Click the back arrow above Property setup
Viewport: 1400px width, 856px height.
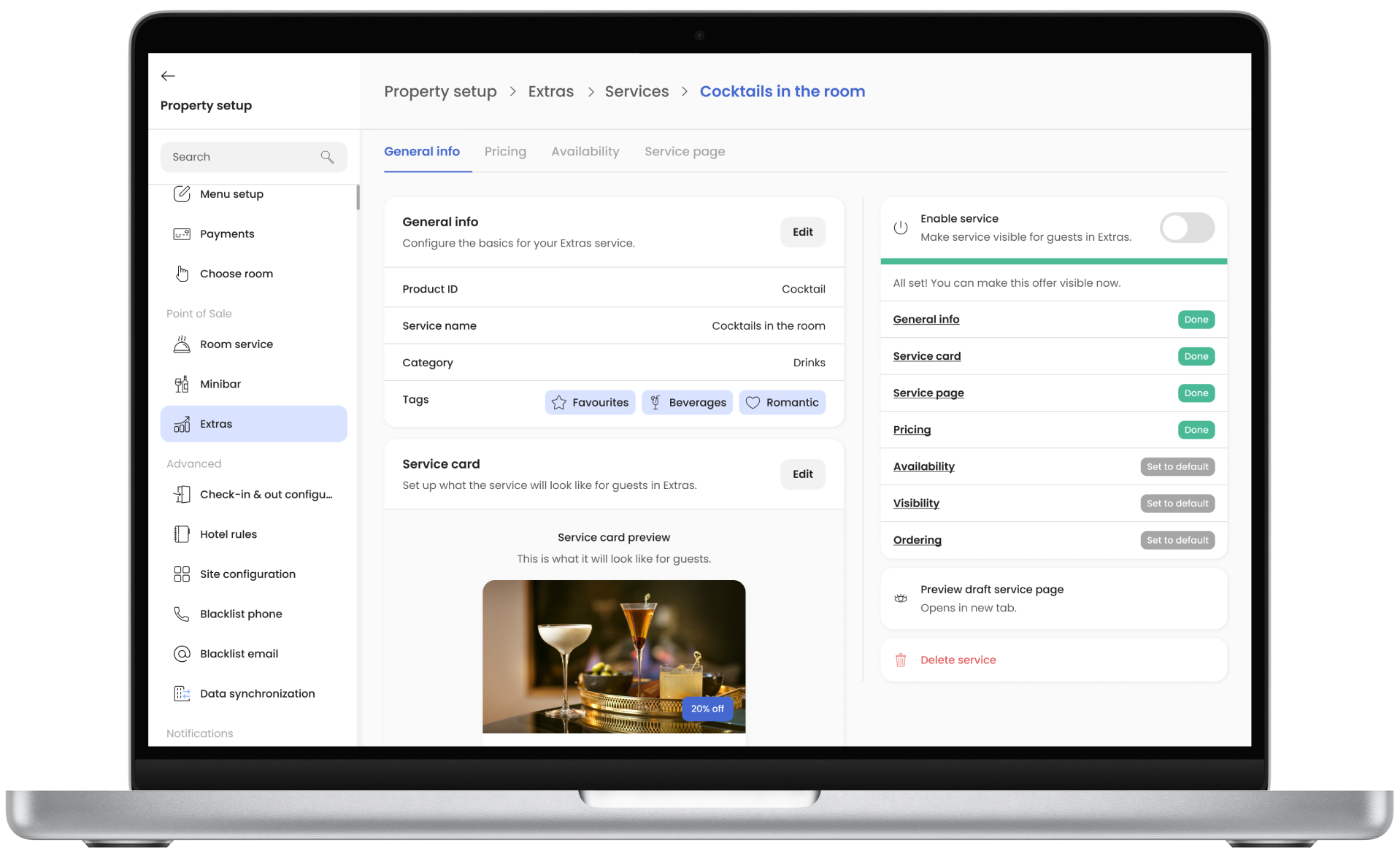(x=168, y=76)
